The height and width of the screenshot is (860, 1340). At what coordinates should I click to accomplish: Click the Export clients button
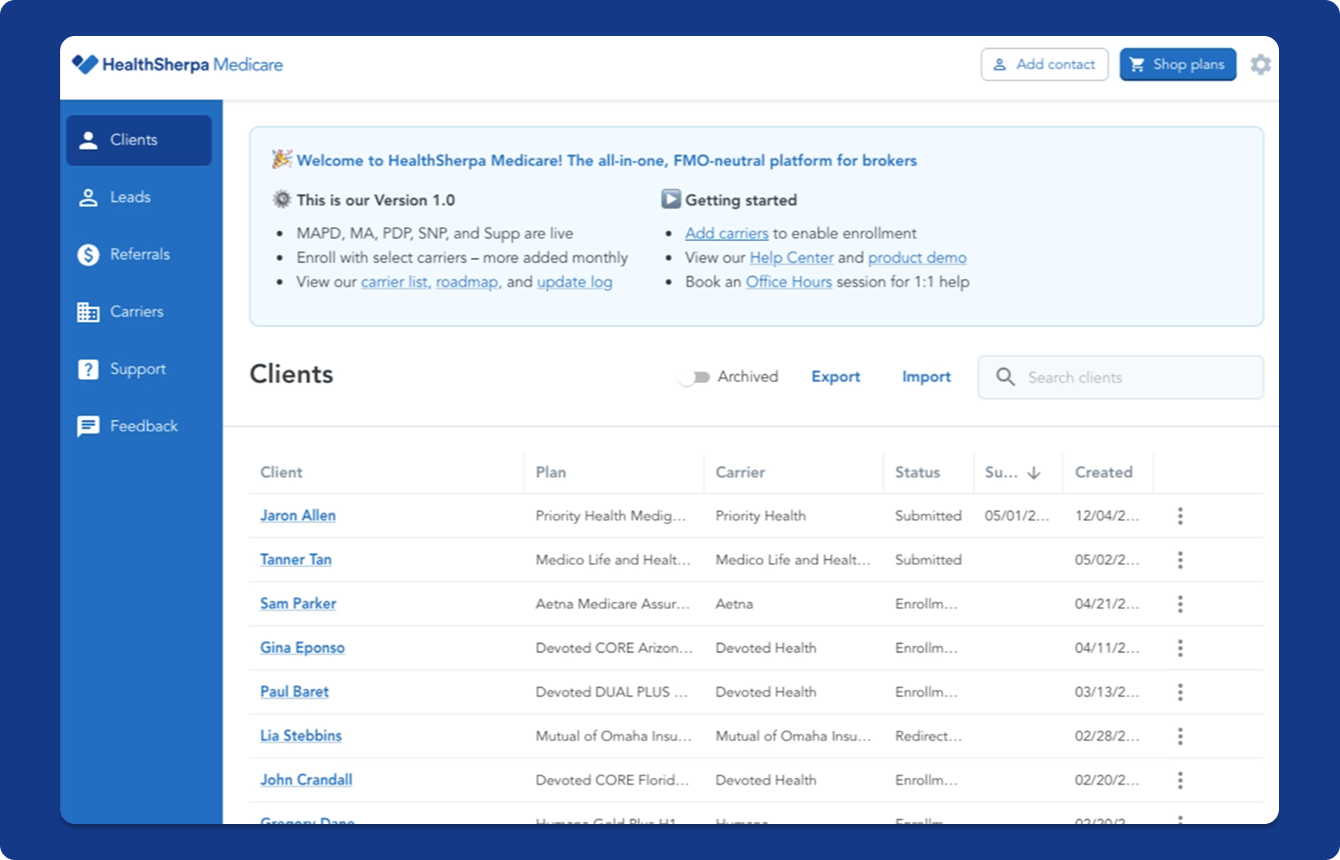pyautogui.click(x=835, y=377)
